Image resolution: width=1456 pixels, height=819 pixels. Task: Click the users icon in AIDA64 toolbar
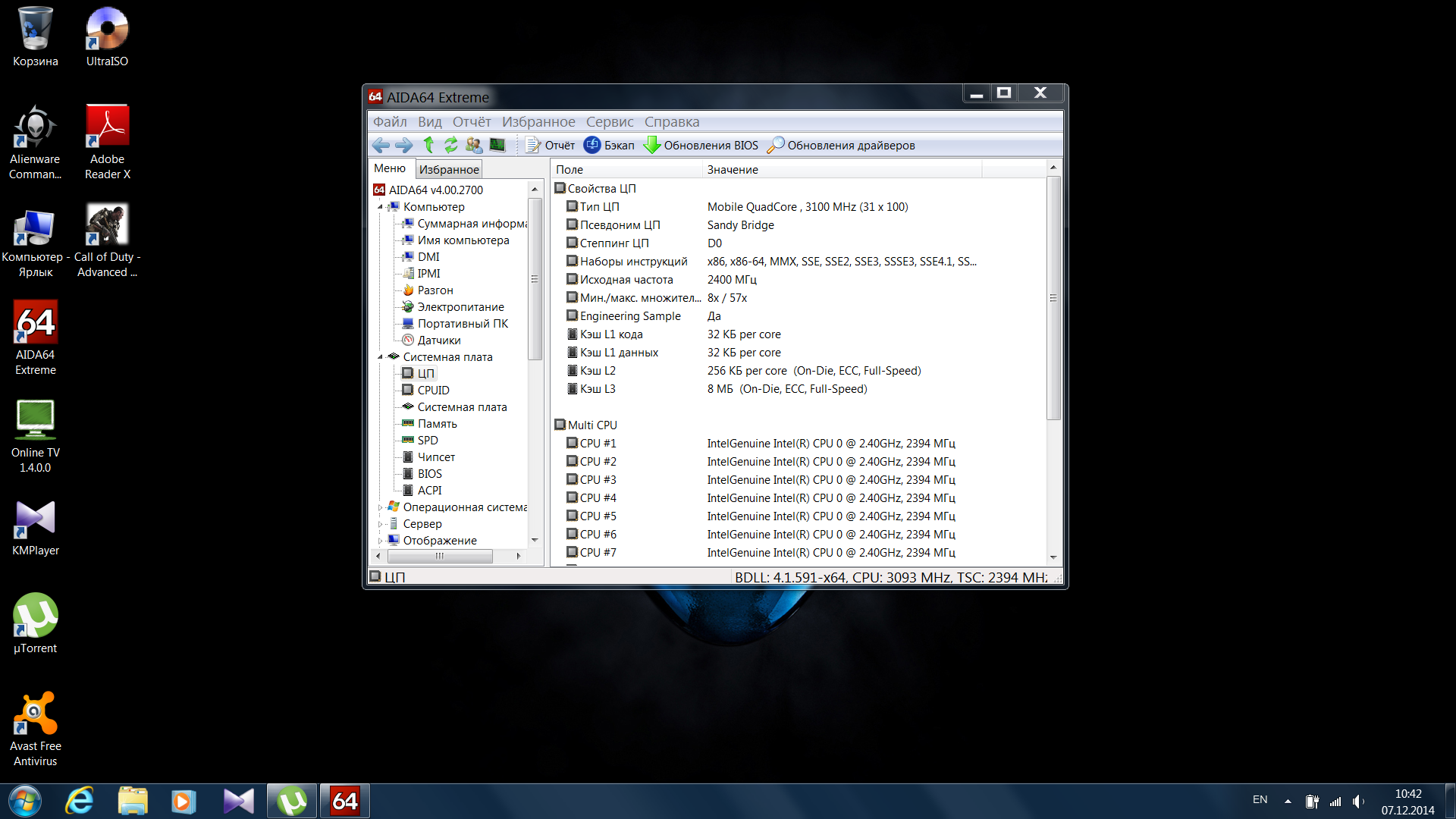(x=474, y=145)
